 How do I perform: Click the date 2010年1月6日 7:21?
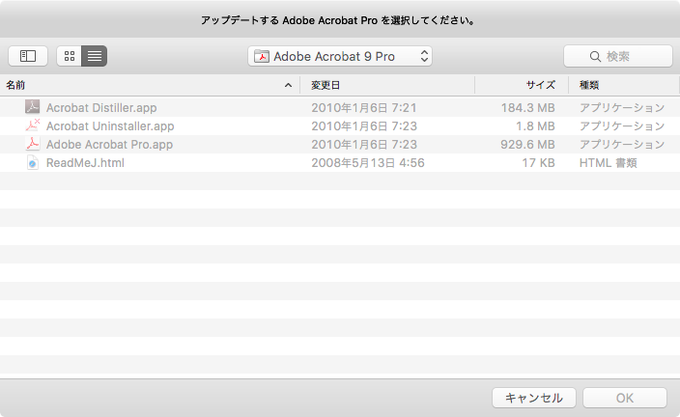tap(364, 108)
